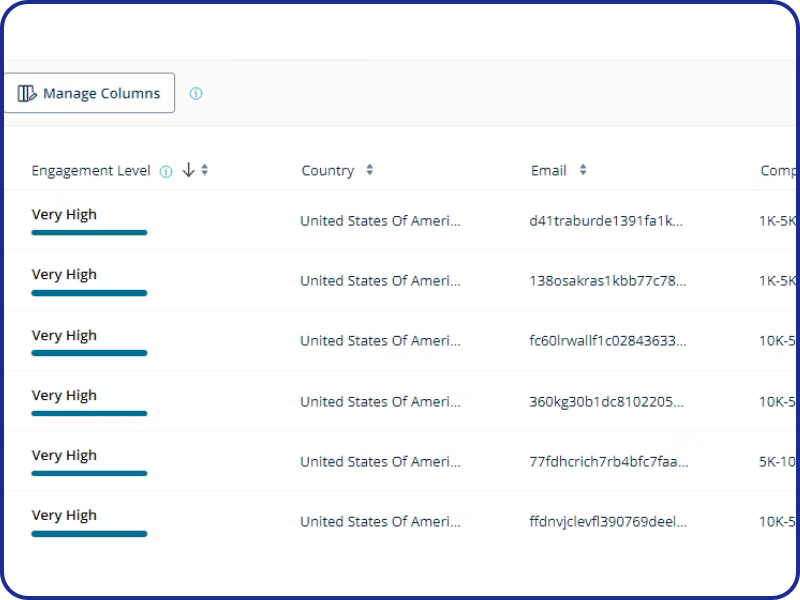The image size is (800, 600).
Task: Click Very High in the fc60lrwallf row
Action: tap(64, 336)
